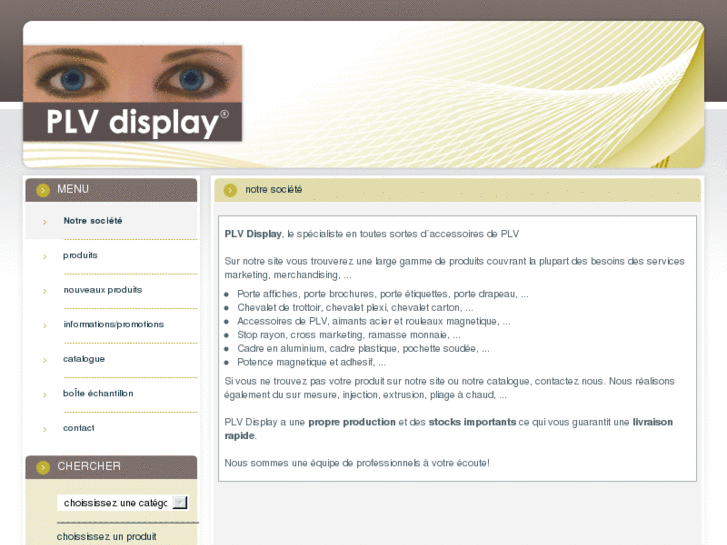Go to 'nouveaux produits' in menu
This screenshot has height=545, width=727.
point(102,290)
